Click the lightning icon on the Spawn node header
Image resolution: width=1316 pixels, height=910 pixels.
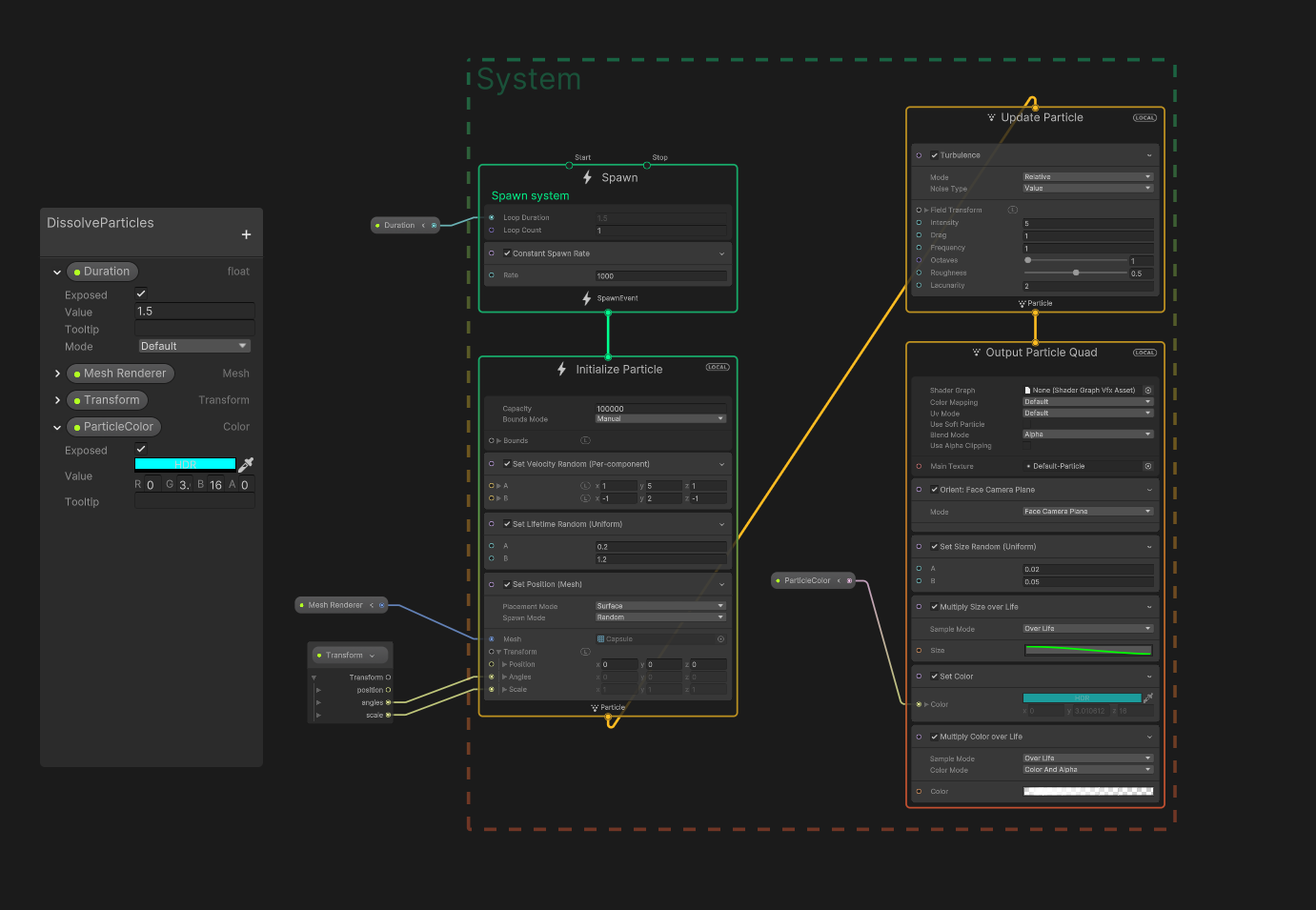coord(588,177)
